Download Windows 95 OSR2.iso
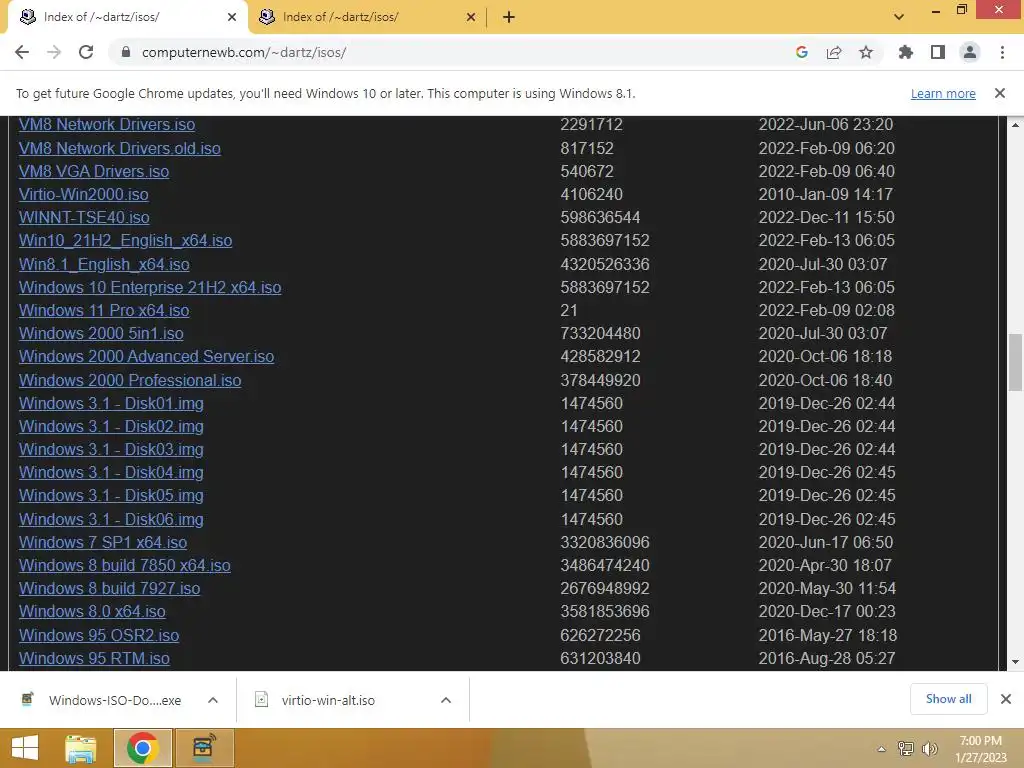The width and height of the screenshot is (1024, 768). point(99,635)
